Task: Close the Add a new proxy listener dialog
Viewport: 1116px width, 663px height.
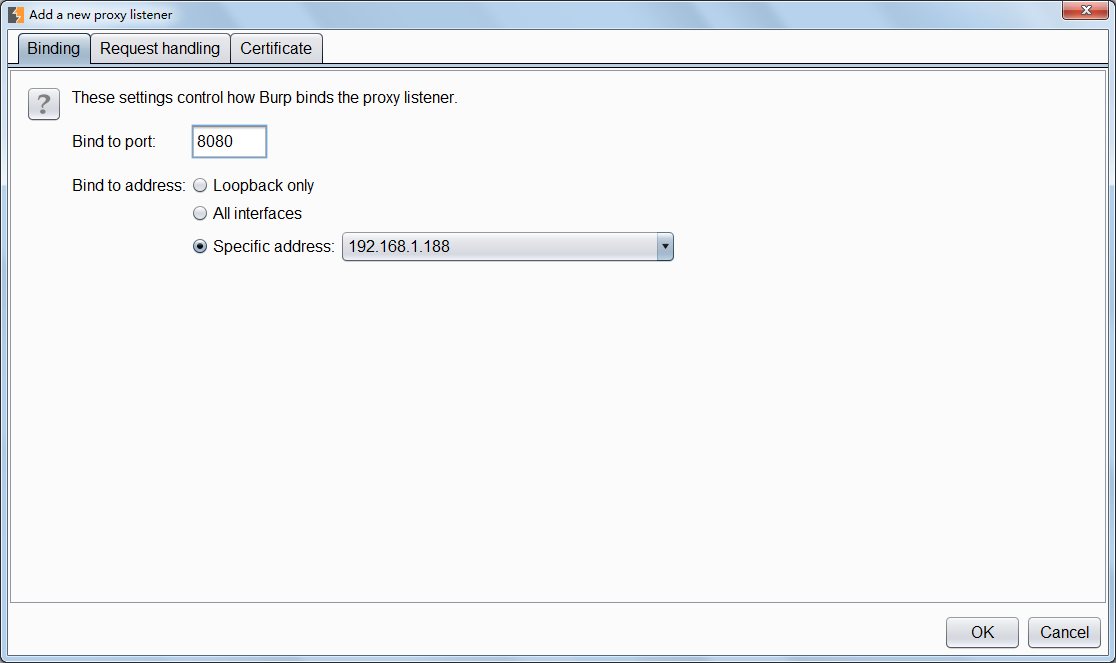Action: pos(1086,9)
